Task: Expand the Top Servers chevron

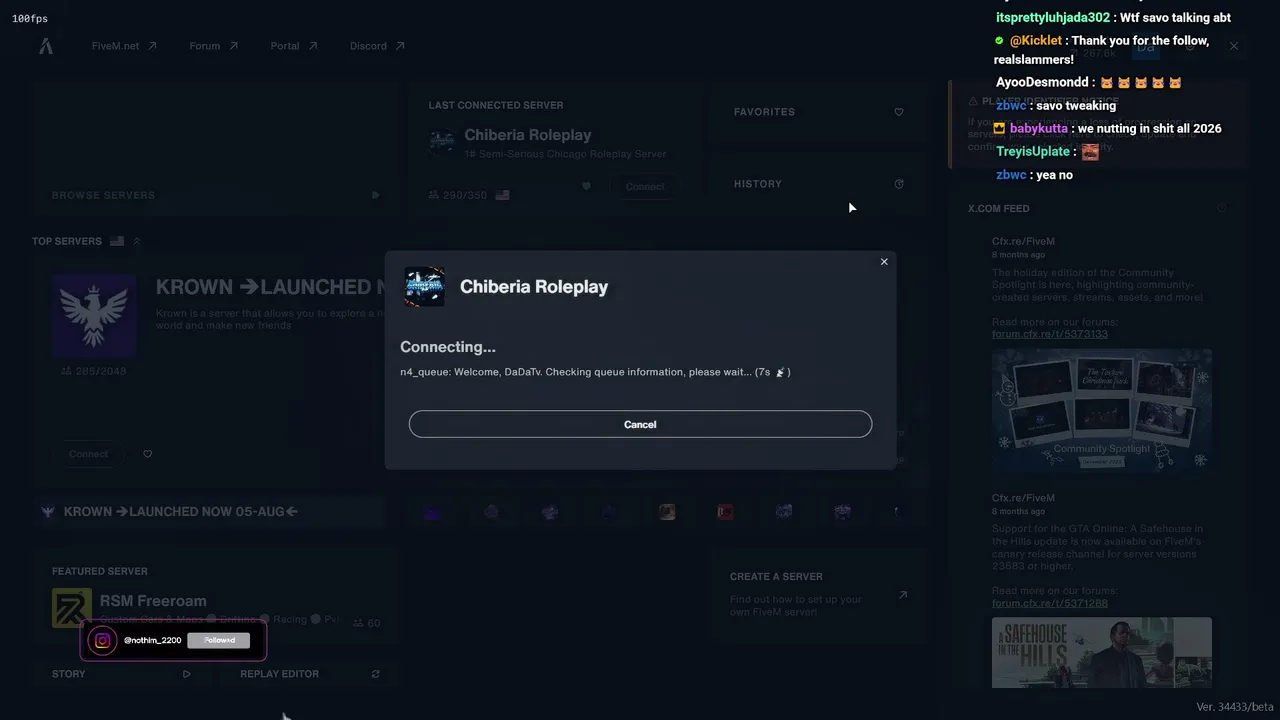Action: pyautogui.click(x=137, y=241)
